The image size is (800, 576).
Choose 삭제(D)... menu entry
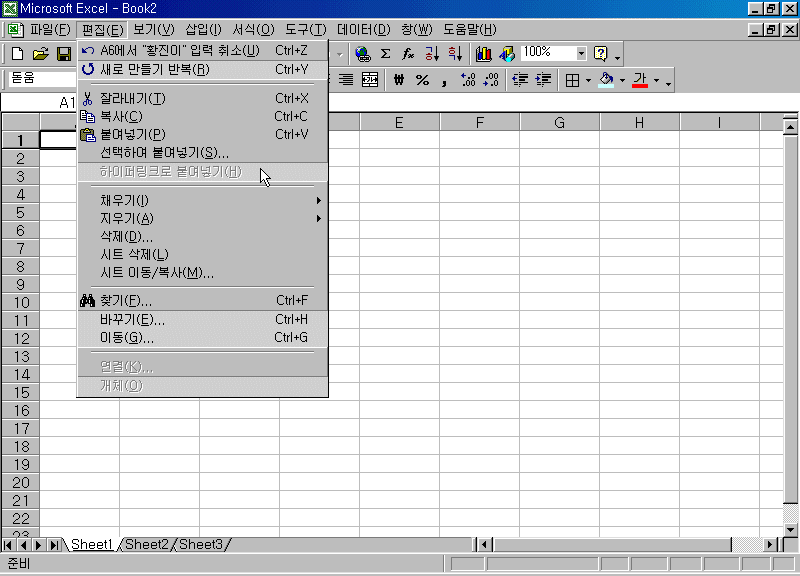pos(203,237)
